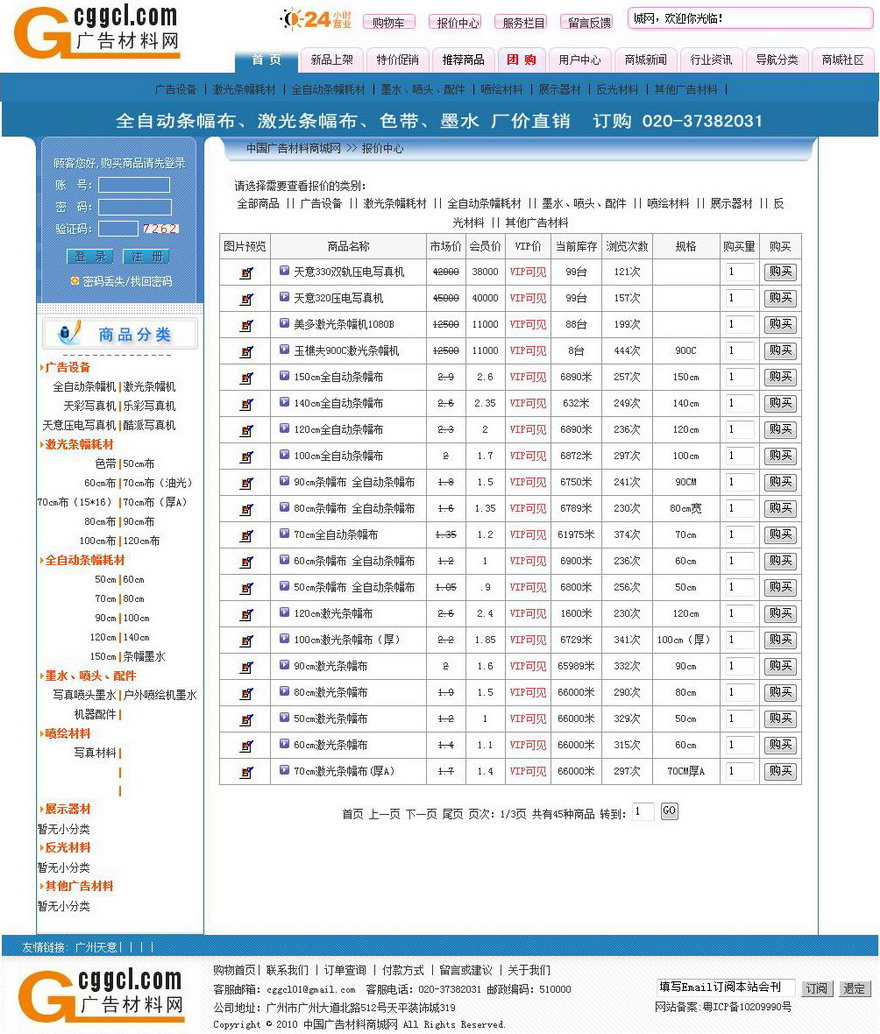Open 订单查询 footer link
Image resolution: width=880 pixels, height=1034 pixels.
[345, 971]
